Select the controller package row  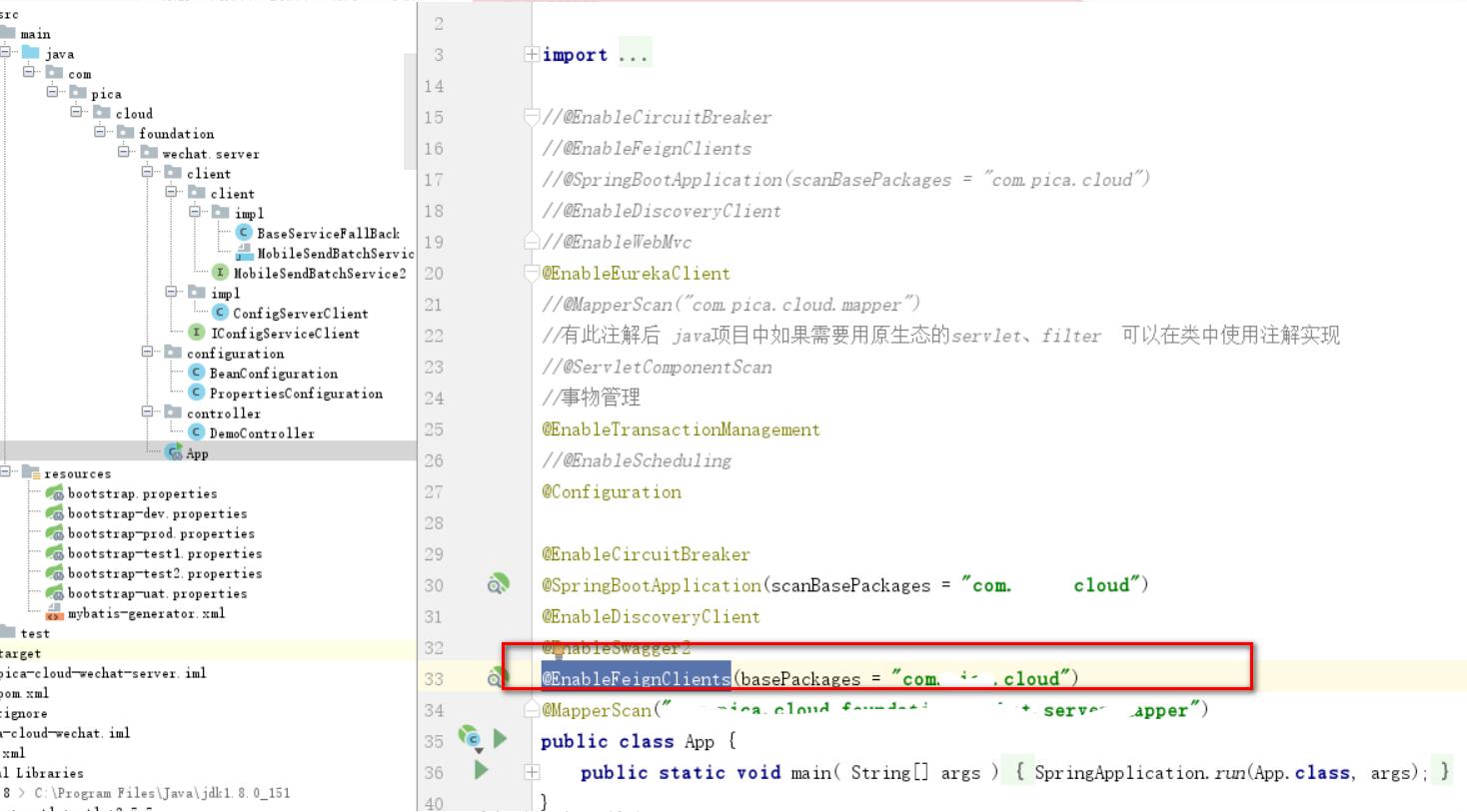click(213, 412)
